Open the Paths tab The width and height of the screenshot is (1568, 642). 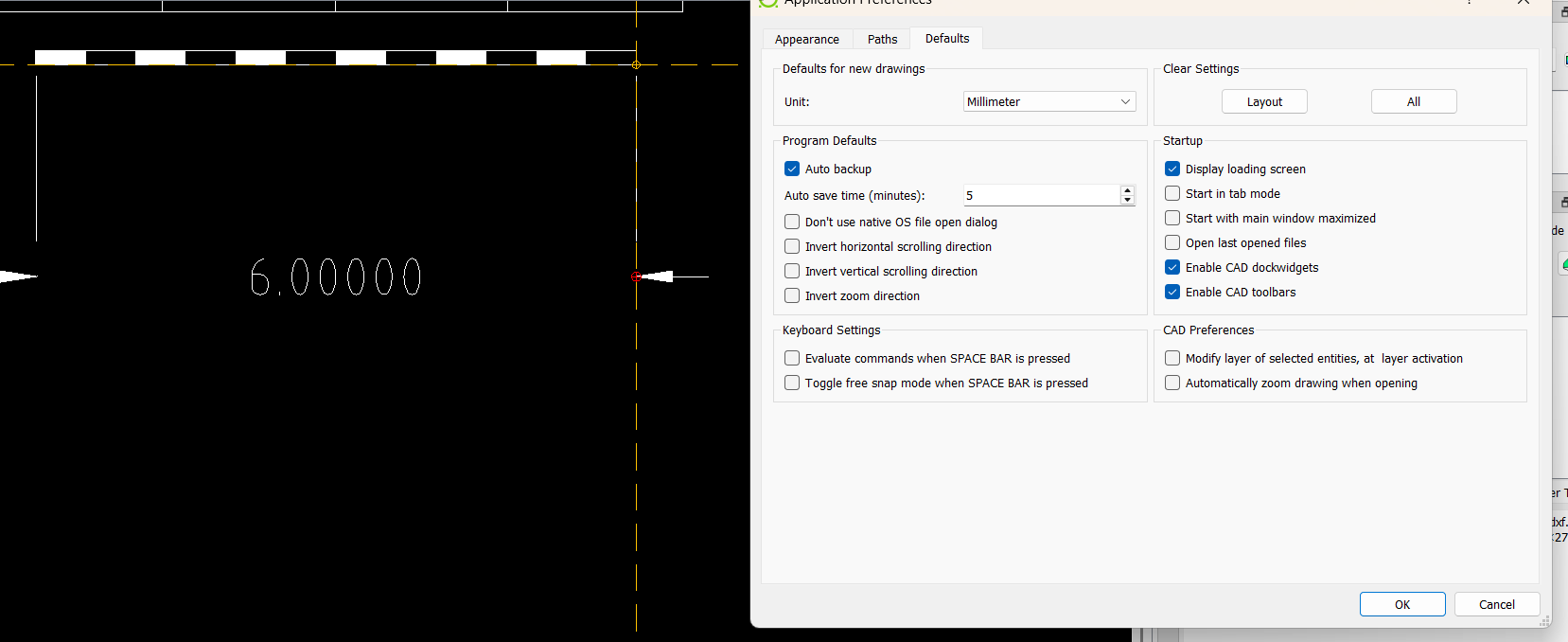click(882, 39)
